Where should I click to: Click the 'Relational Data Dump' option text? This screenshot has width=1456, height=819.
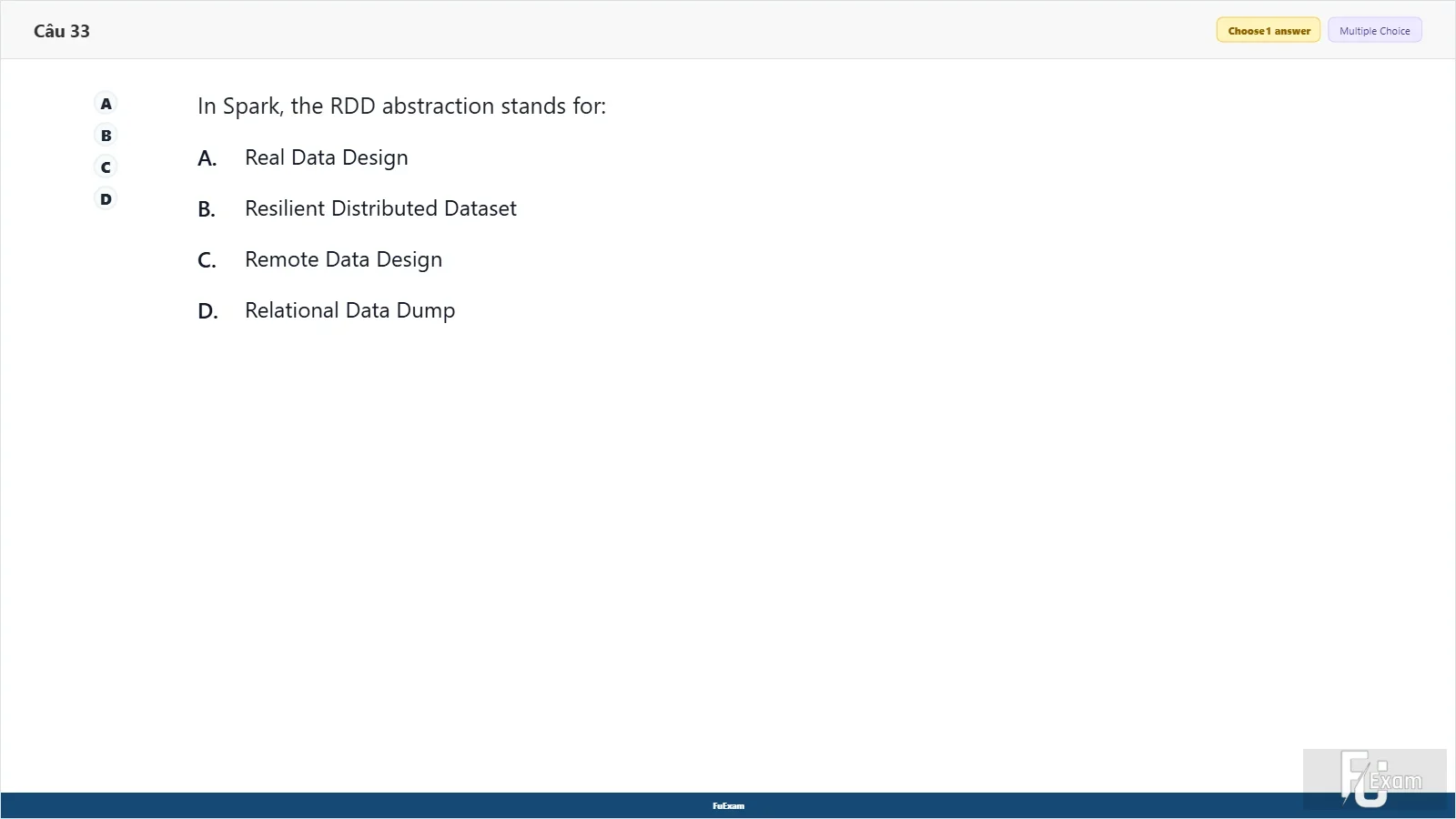350,310
